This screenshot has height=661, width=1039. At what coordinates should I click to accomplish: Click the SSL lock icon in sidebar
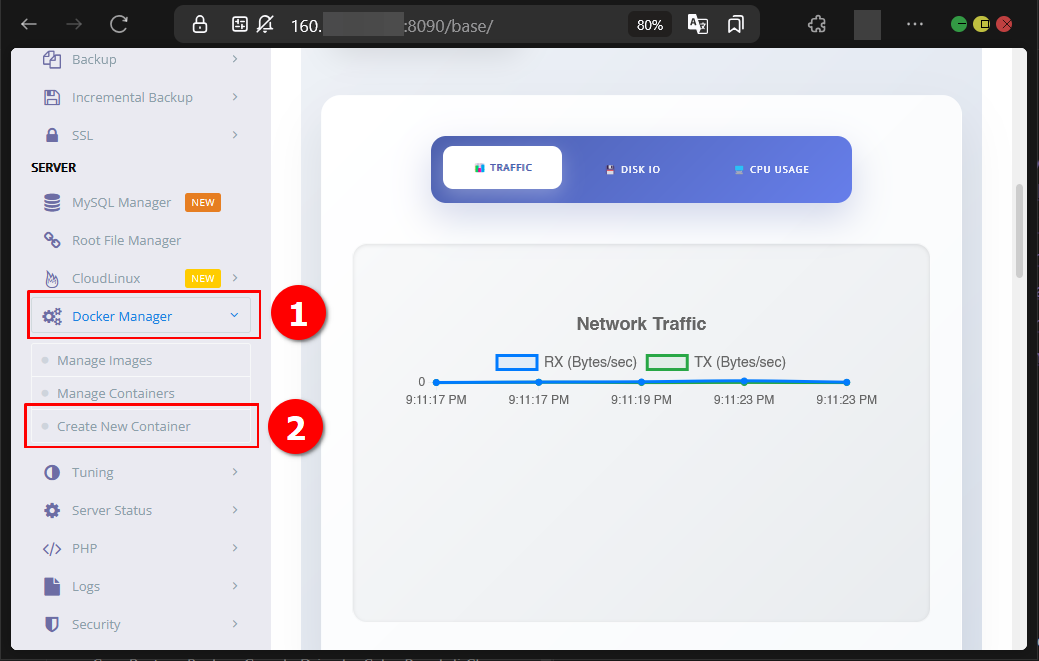click(52, 135)
